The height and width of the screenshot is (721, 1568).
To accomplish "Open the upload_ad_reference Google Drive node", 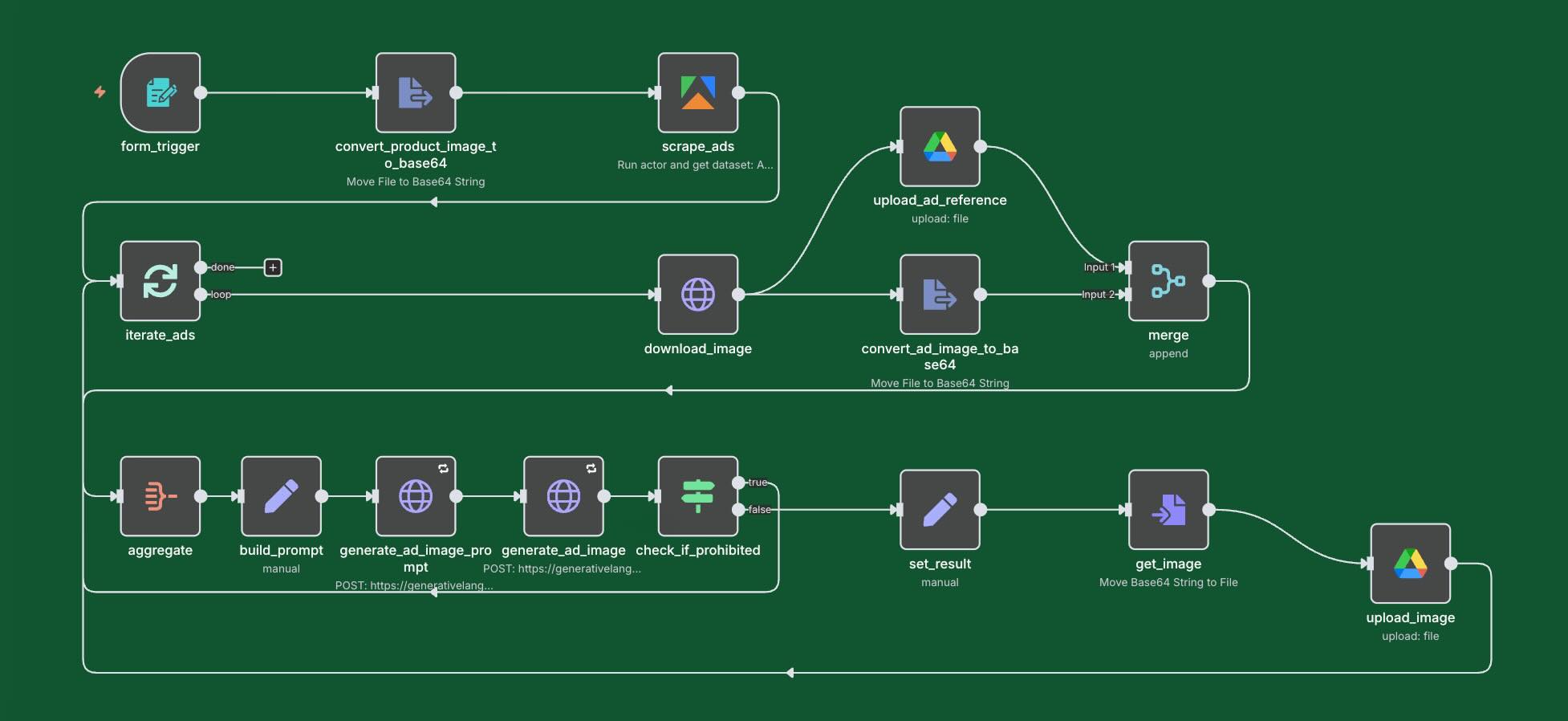I will (940, 147).
